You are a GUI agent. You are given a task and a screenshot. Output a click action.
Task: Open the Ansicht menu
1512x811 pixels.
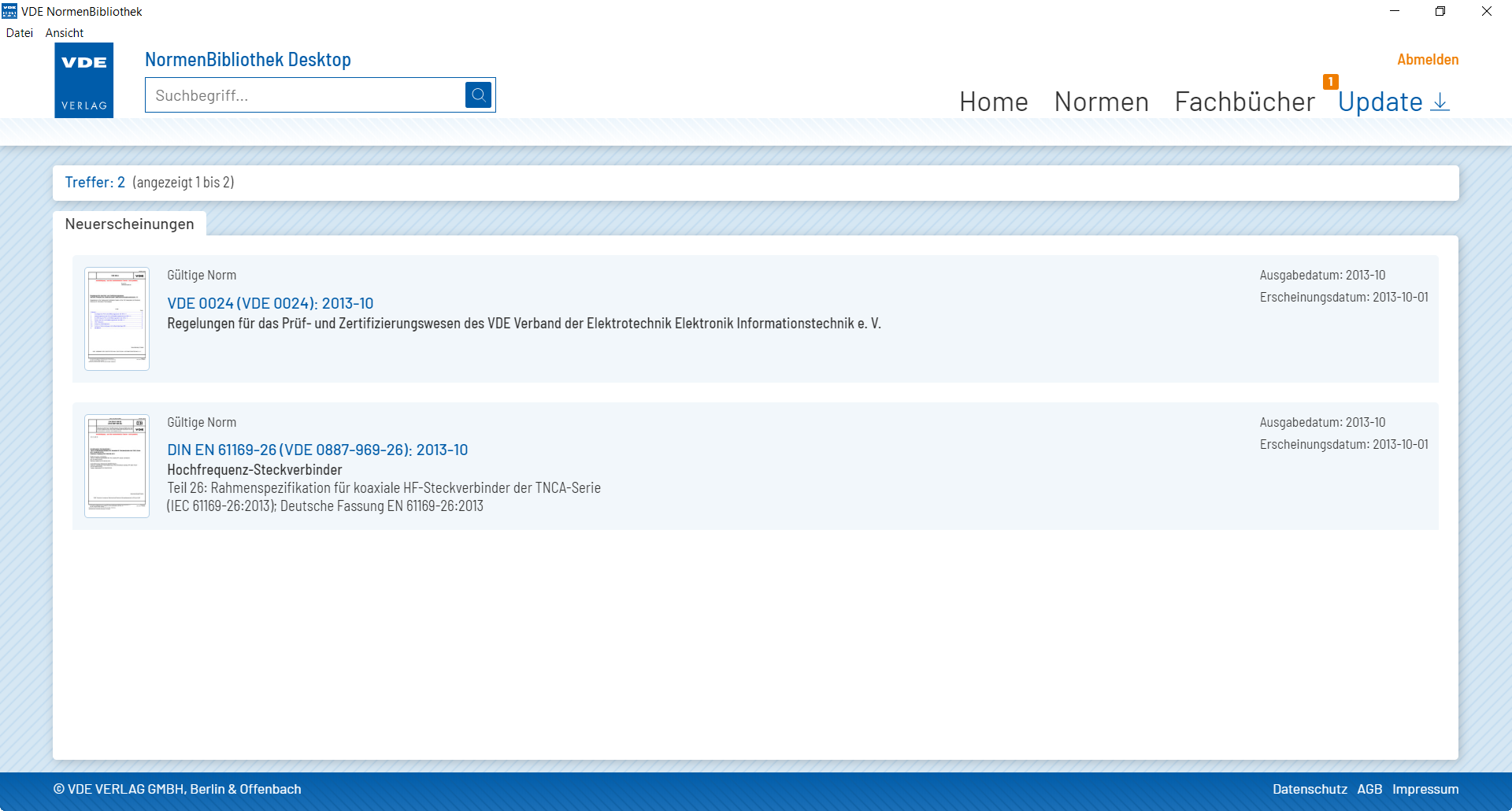(x=65, y=33)
